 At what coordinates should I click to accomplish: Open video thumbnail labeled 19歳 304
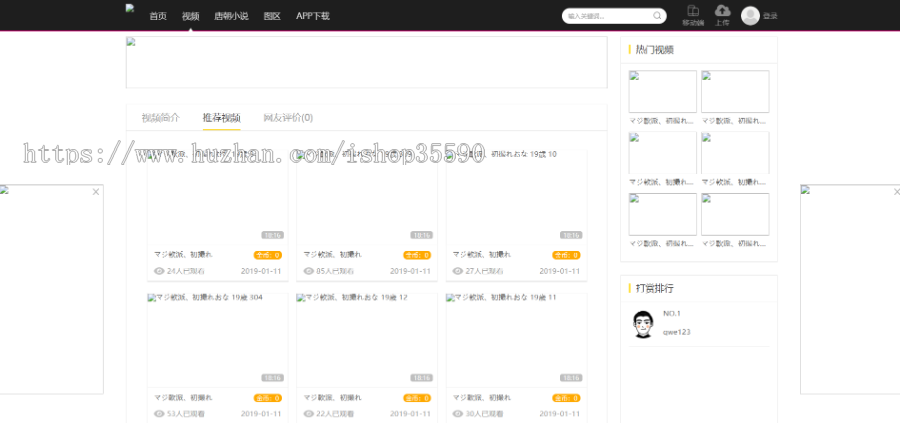tap(217, 338)
